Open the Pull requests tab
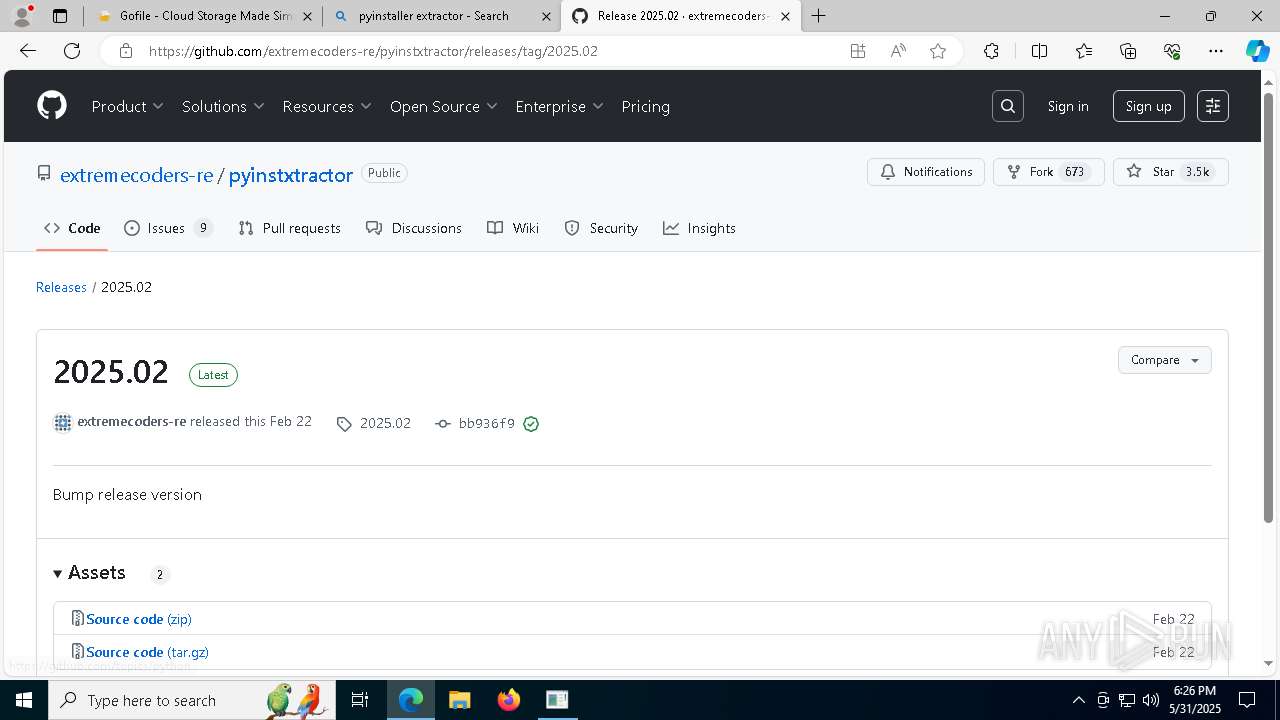This screenshot has height=720, width=1280. click(289, 228)
